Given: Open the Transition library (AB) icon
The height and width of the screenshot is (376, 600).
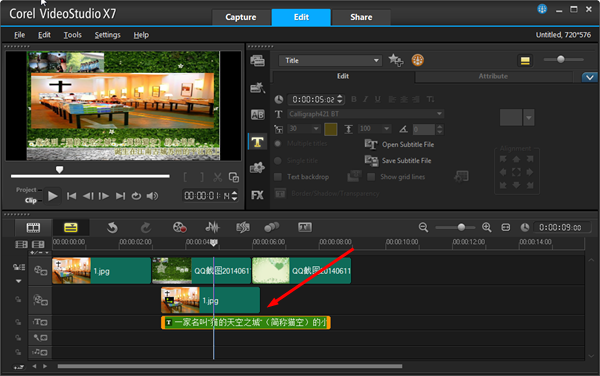Looking at the screenshot, I should (257, 114).
